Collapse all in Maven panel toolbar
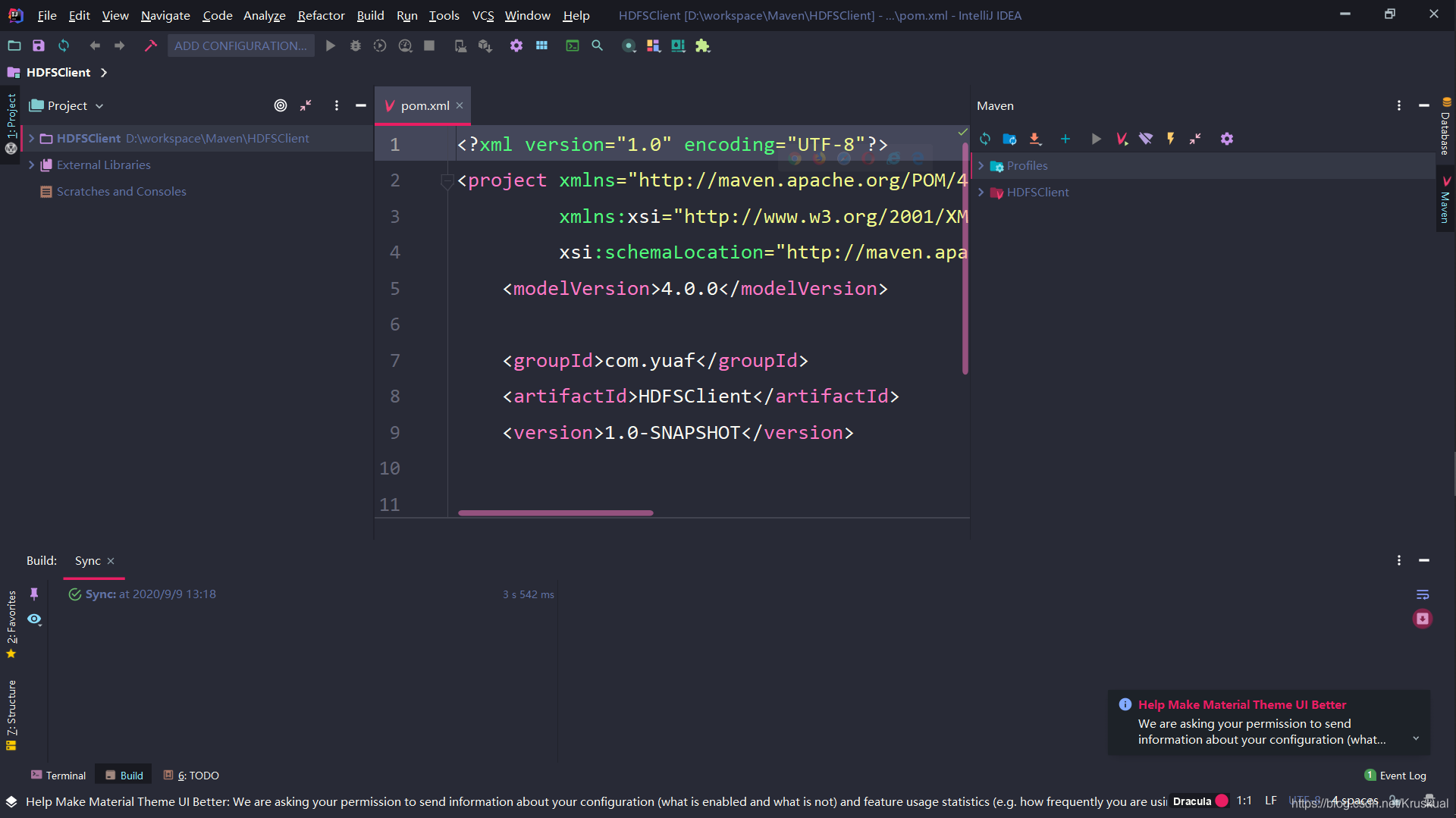Screen dimensions: 1456x818 1195,139
